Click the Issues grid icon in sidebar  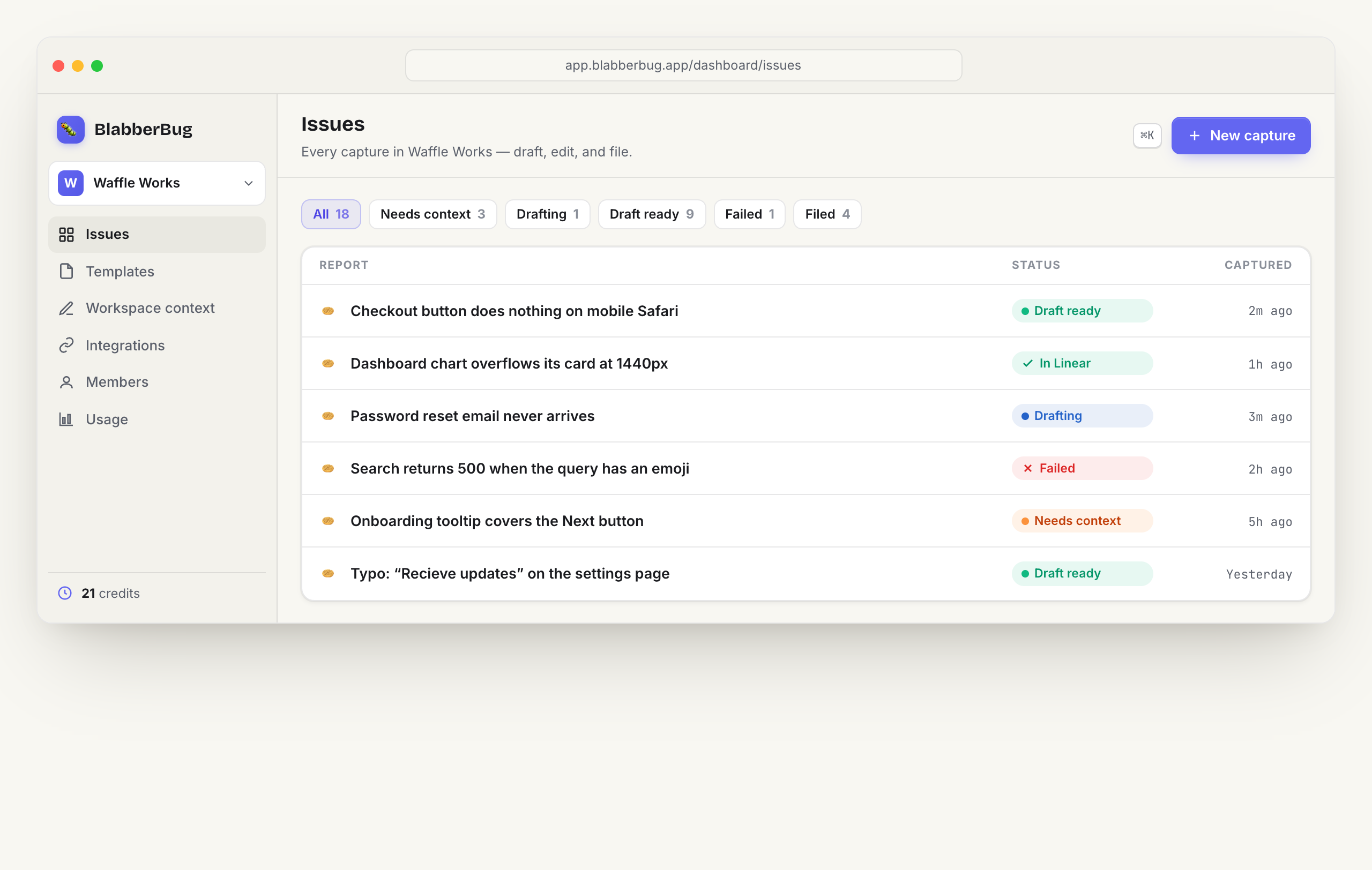pyautogui.click(x=66, y=235)
